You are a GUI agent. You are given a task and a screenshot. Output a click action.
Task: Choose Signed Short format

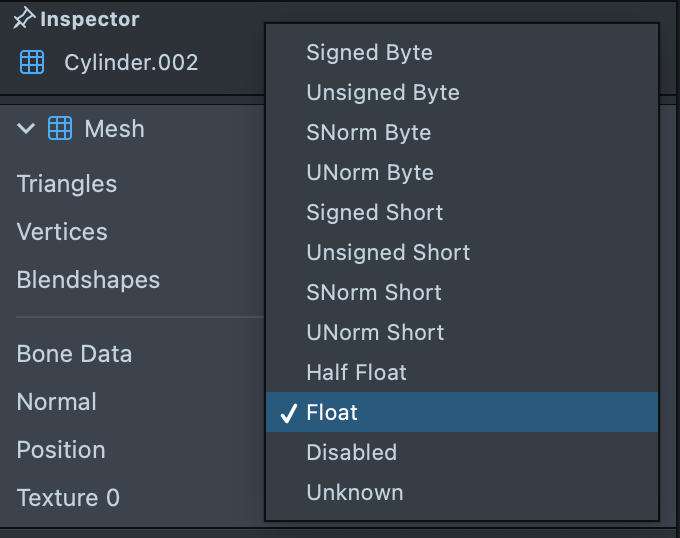[x=374, y=212]
